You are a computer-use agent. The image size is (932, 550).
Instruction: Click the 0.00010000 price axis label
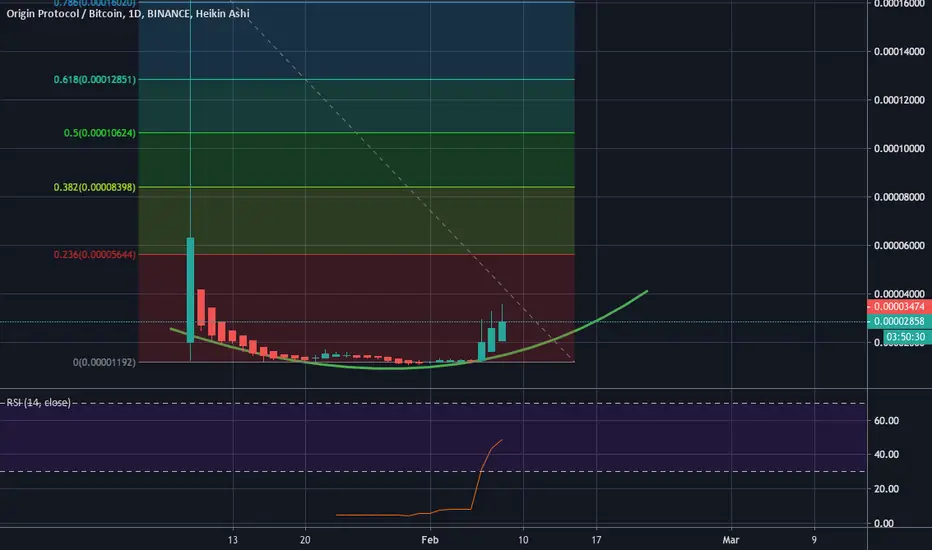point(899,149)
